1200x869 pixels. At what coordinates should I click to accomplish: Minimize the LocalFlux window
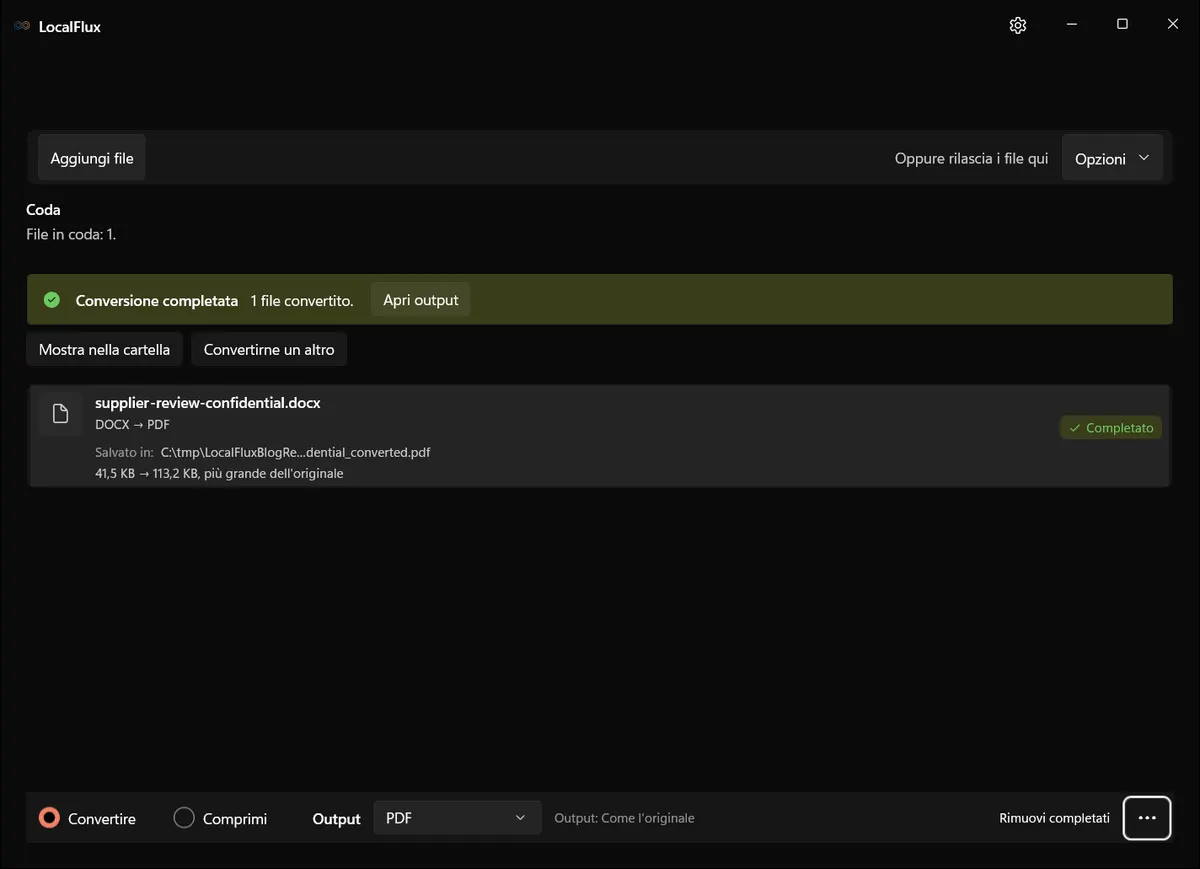(x=1071, y=25)
